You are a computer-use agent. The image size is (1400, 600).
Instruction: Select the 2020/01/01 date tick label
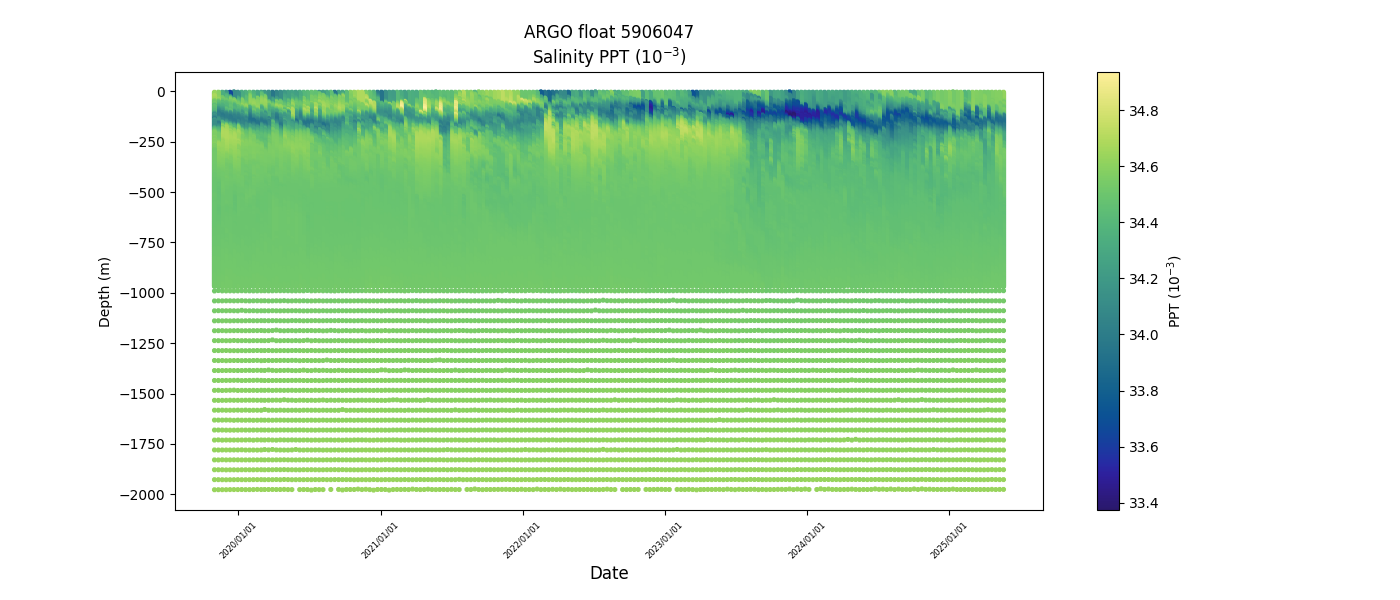(238, 541)
